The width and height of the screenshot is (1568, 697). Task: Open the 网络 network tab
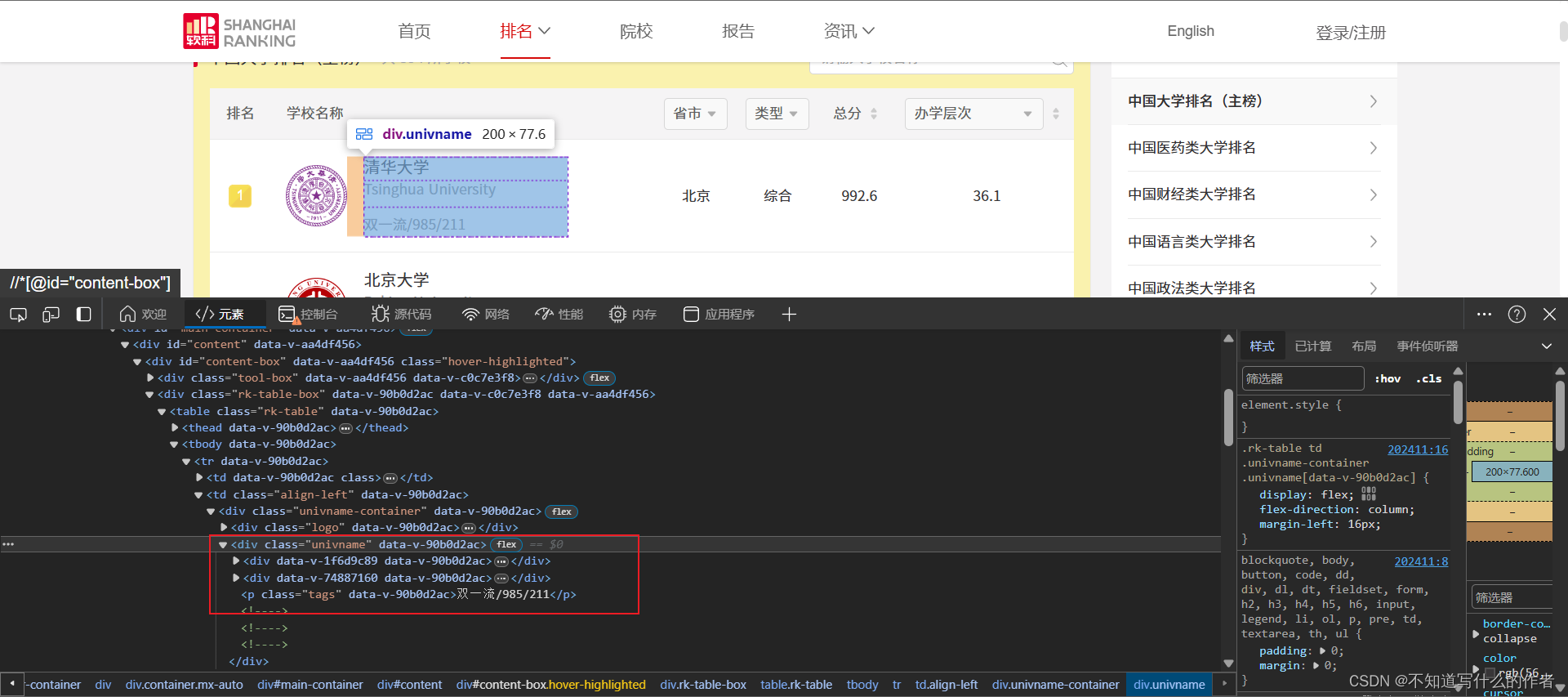[486, 315]
